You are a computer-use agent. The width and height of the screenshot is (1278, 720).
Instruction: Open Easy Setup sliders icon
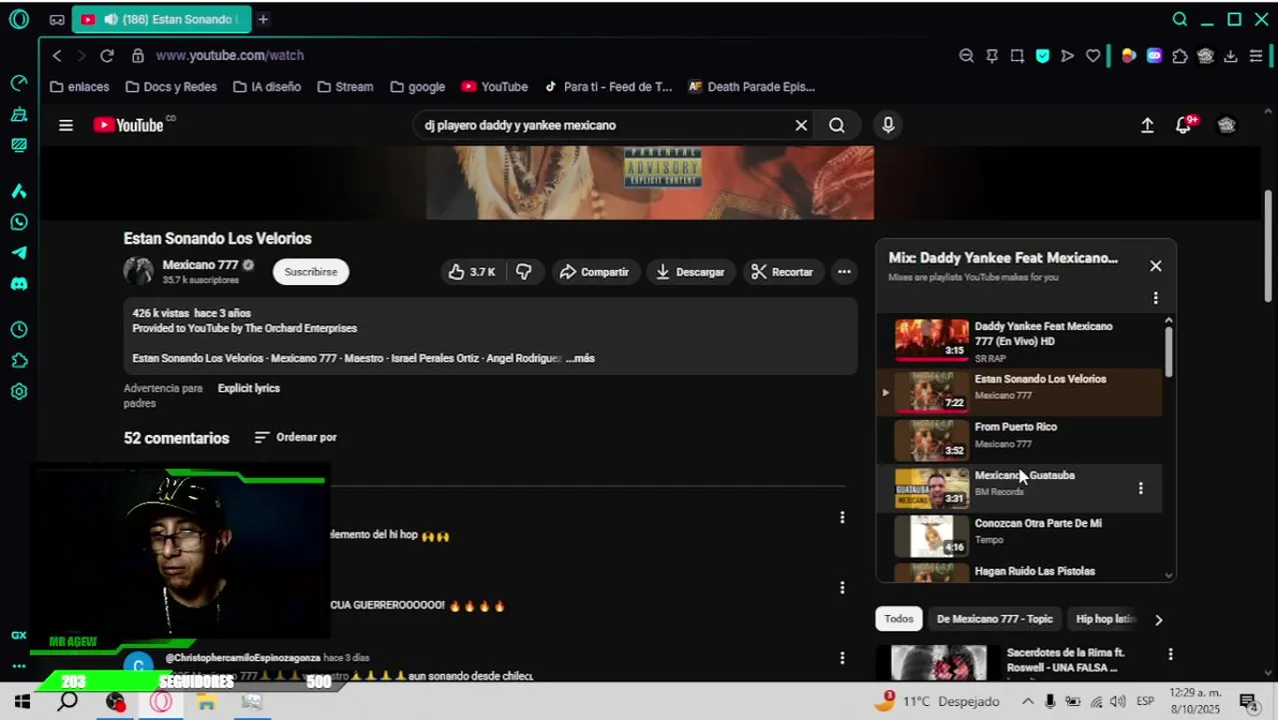(x=1256, y=56)
